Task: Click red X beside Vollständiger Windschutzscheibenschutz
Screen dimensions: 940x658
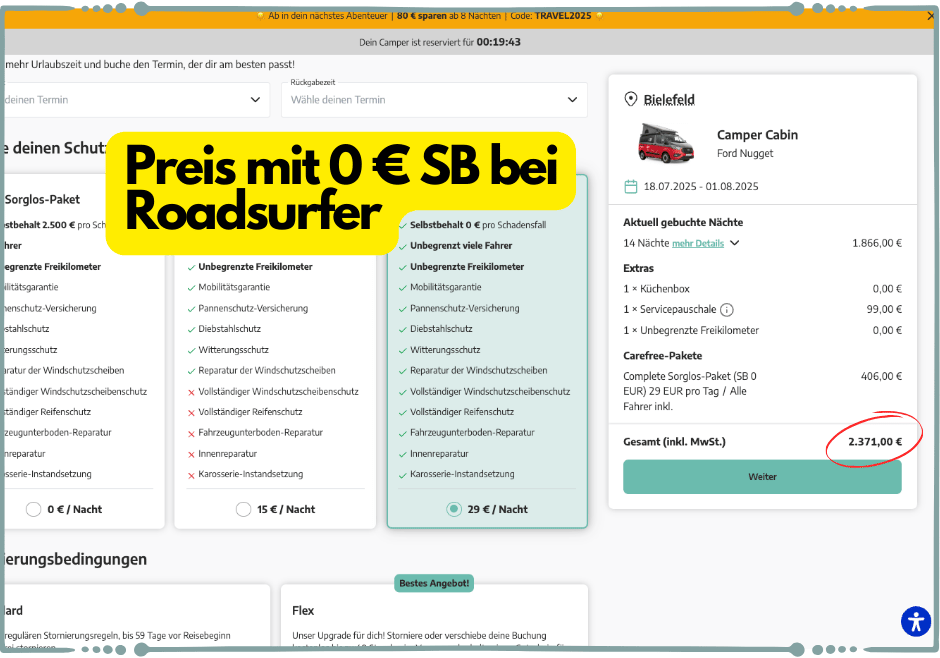Action: tap(191, 393)
